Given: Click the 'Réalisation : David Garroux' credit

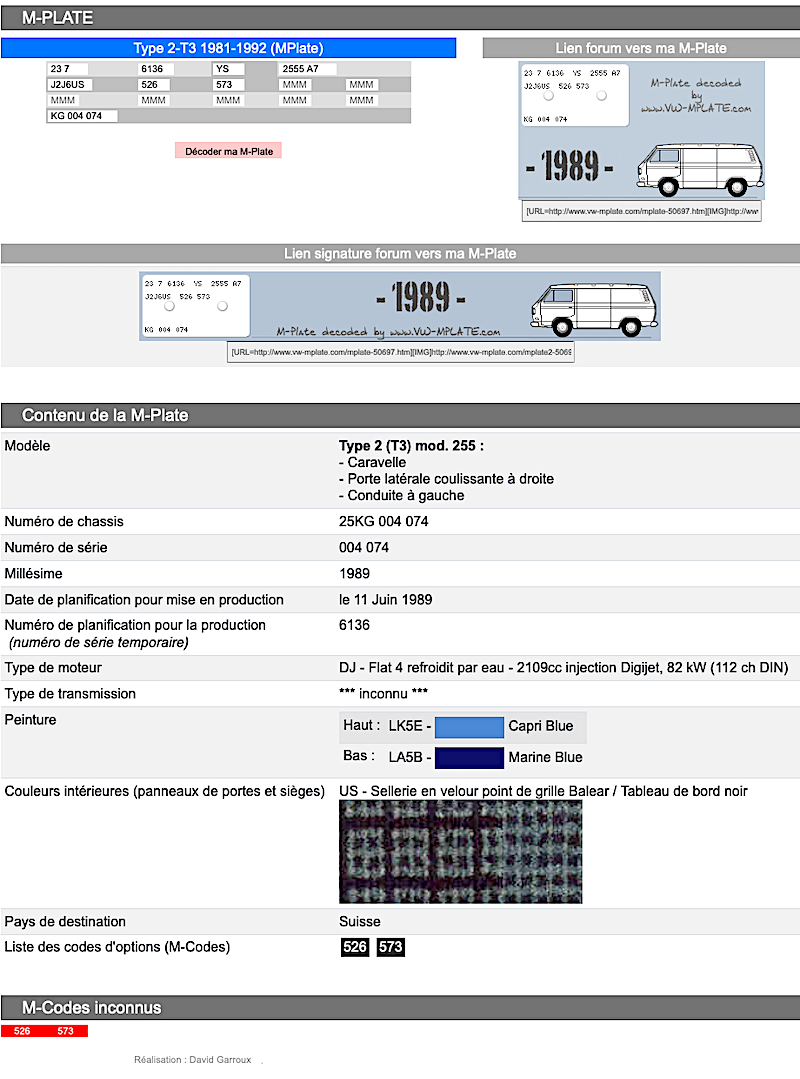Looking at the screenshot, I should tap(193, 1060).
